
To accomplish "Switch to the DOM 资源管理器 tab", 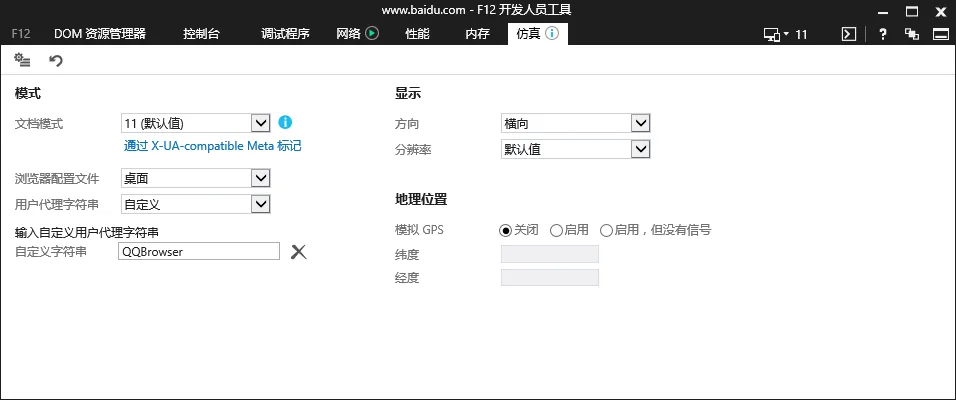I will pos(99,34).
